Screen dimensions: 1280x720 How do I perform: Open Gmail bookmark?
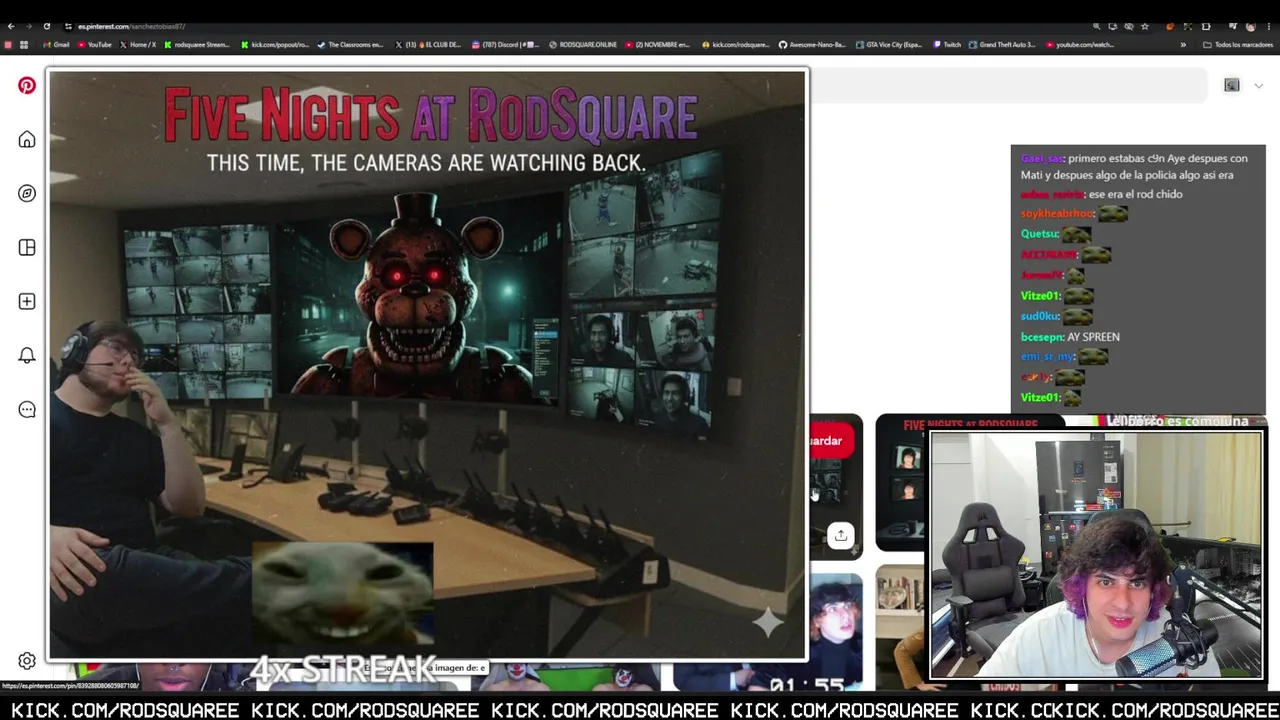[56, 45]
